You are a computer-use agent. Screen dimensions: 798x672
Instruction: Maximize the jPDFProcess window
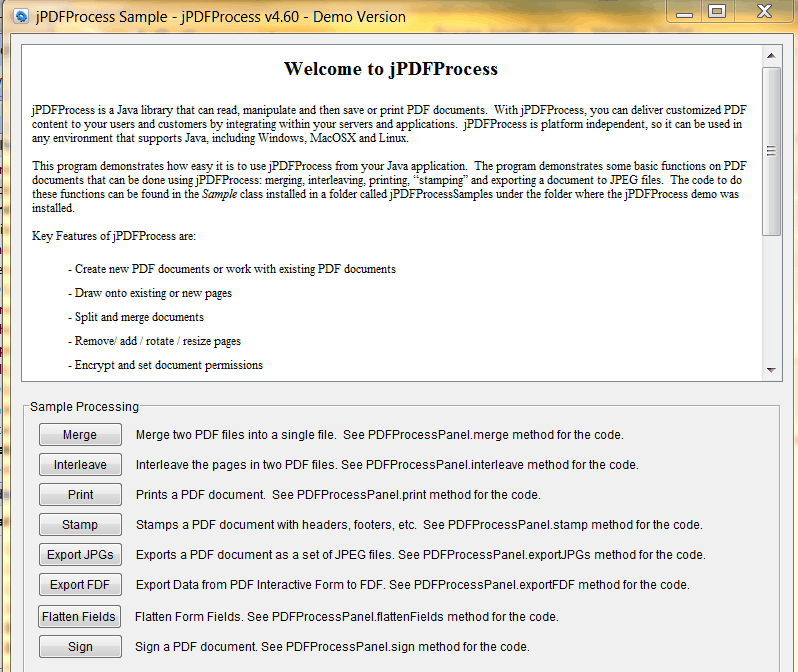point(717,11)
